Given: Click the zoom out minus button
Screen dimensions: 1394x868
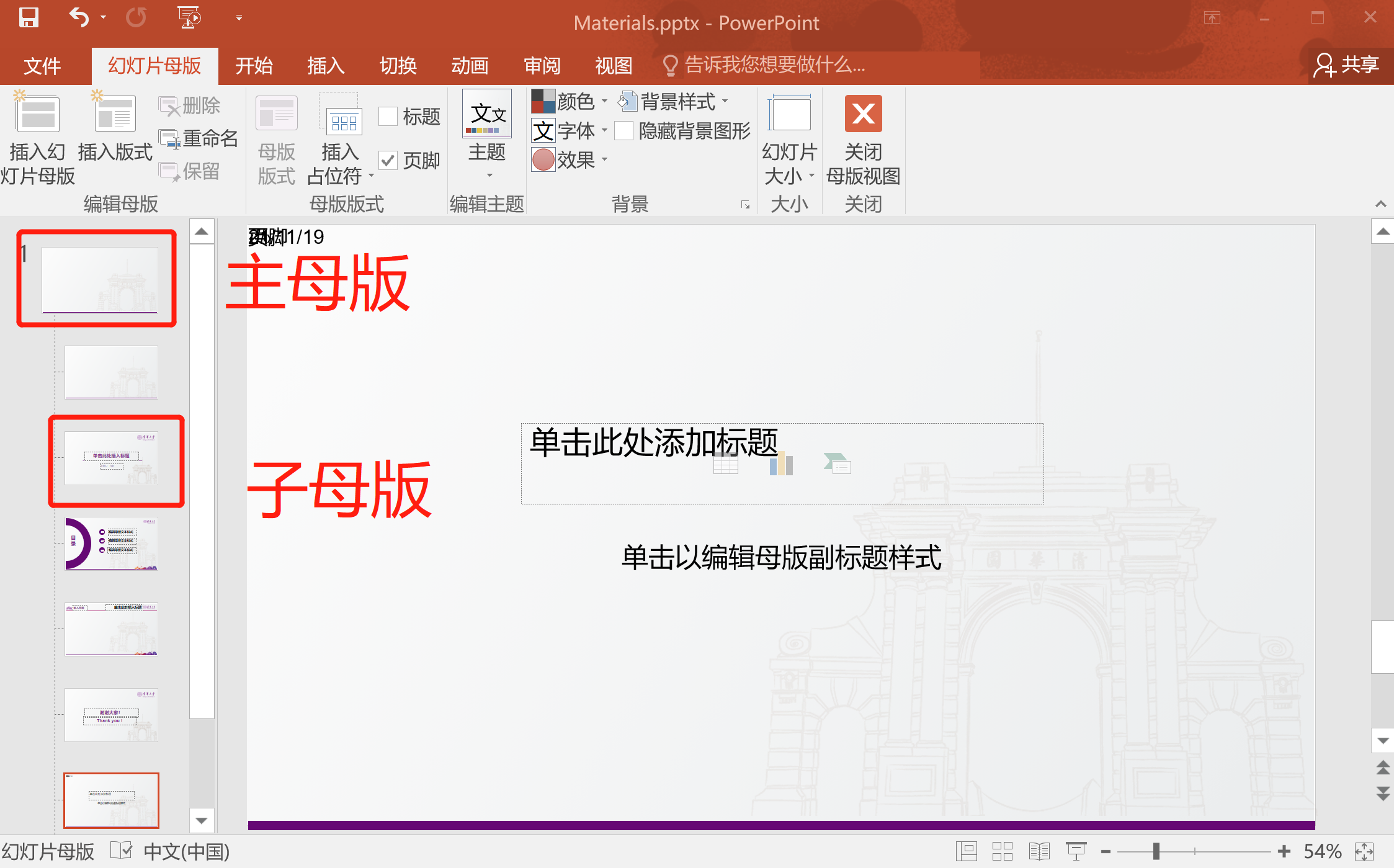Looking at the screenshot, I should 1106,852.
